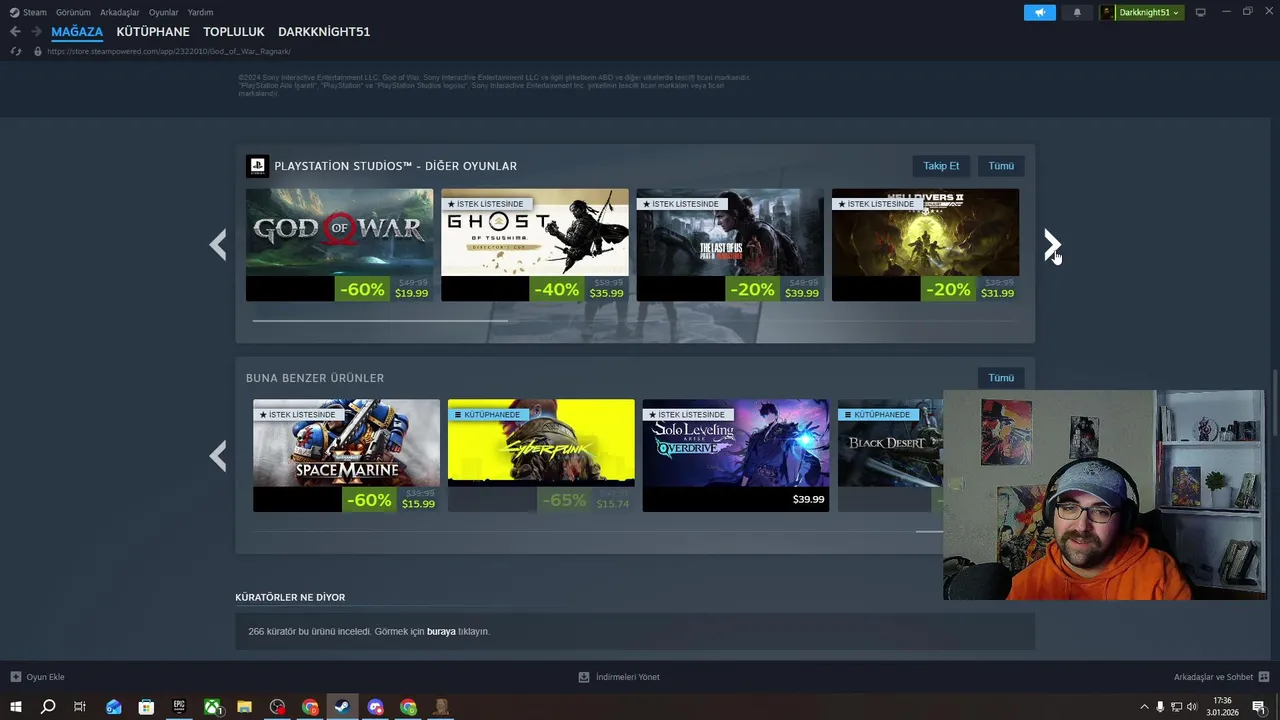Click the 'buraya' curator link
1280x720 pixels.
pos(441,632)
